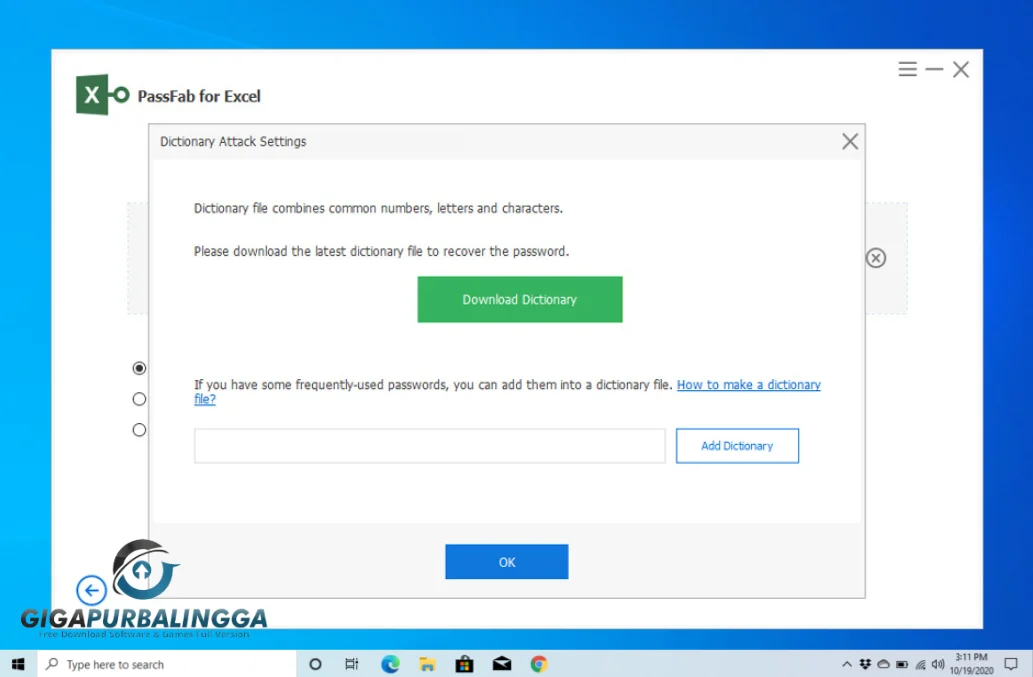
Task: Open Microsoft Store from the taskbar
Action: 464,663
